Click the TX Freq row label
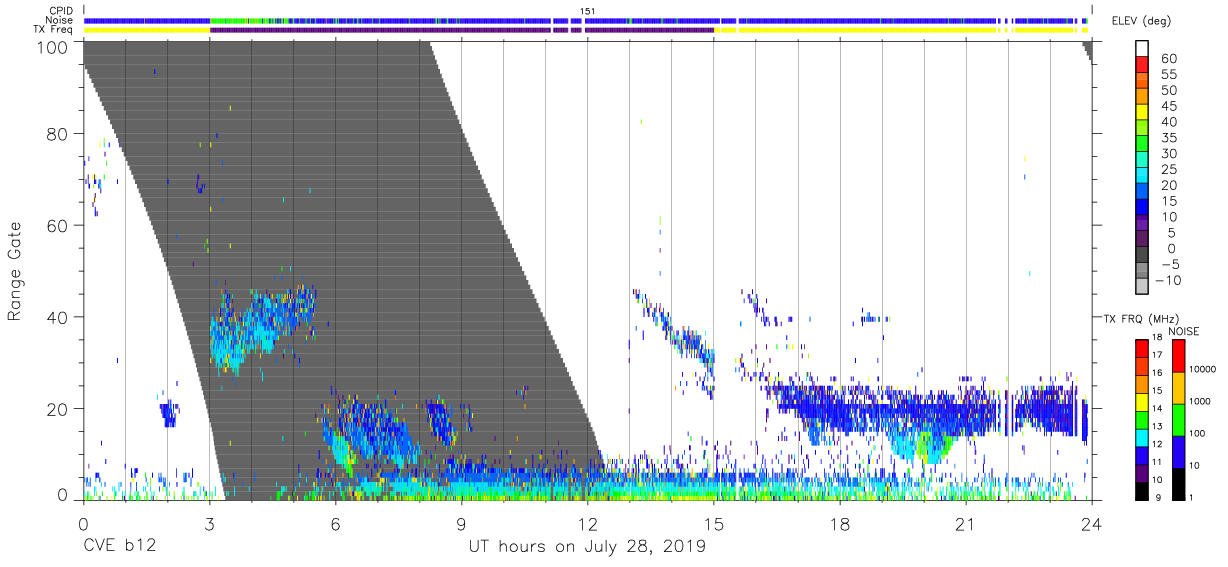This screenshot has width=1228, height=567. (x=54, y=30)
